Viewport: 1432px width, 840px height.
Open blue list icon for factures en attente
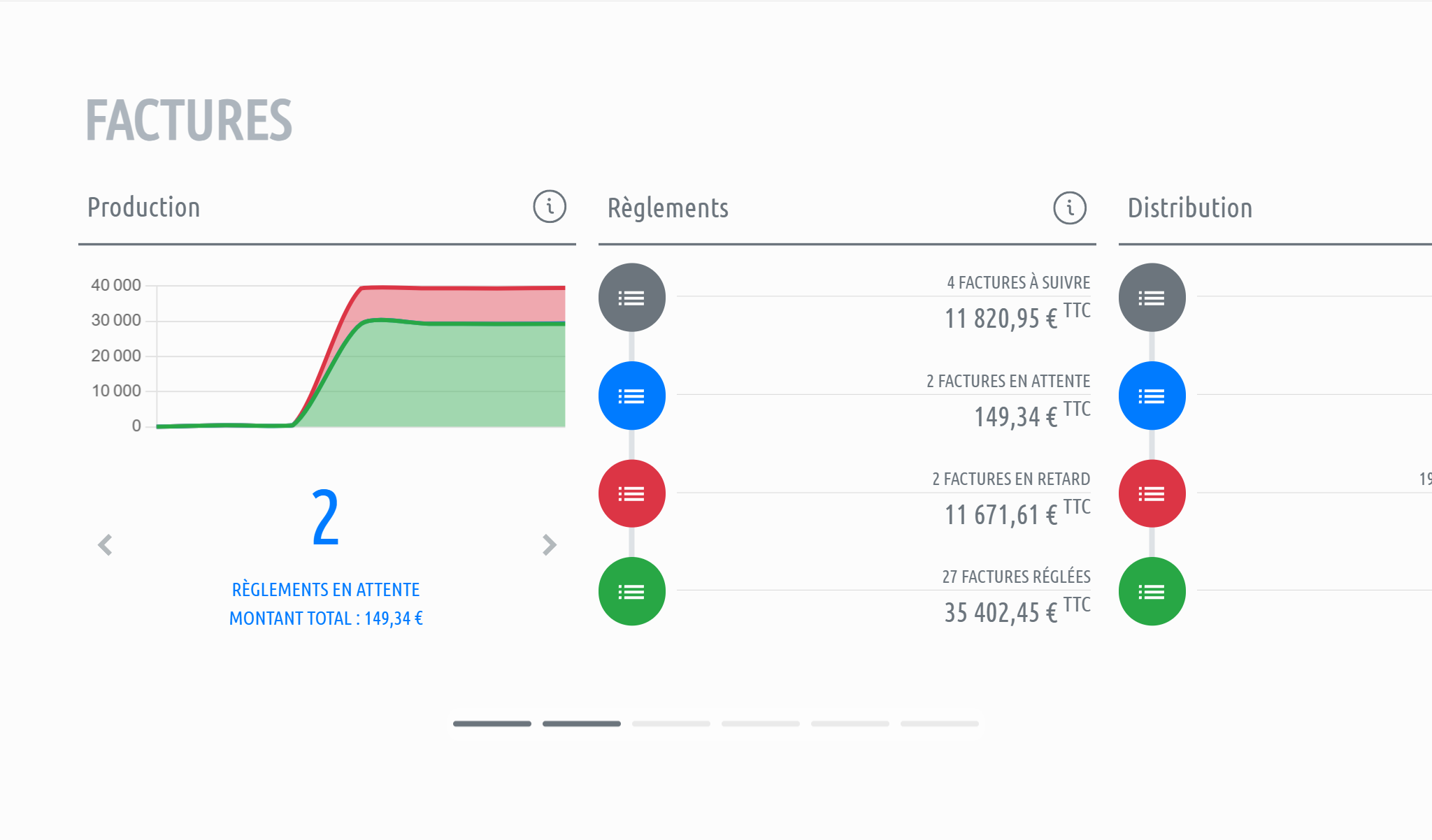(x=631, y=396)
